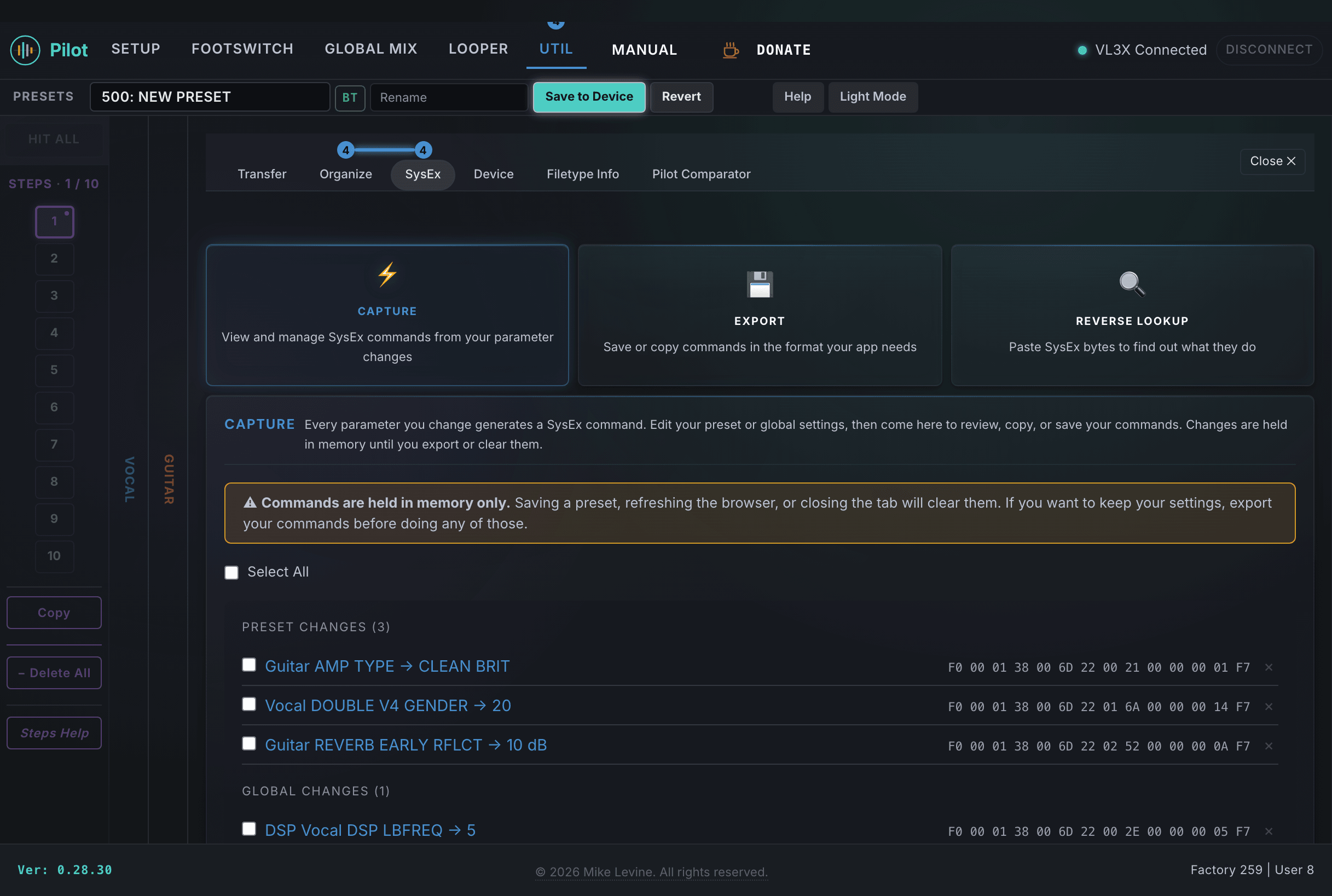Click the warning triangle in memory notice
Image resolution: width=1332 pixels, height=896 pixels.
click(250, 502)
